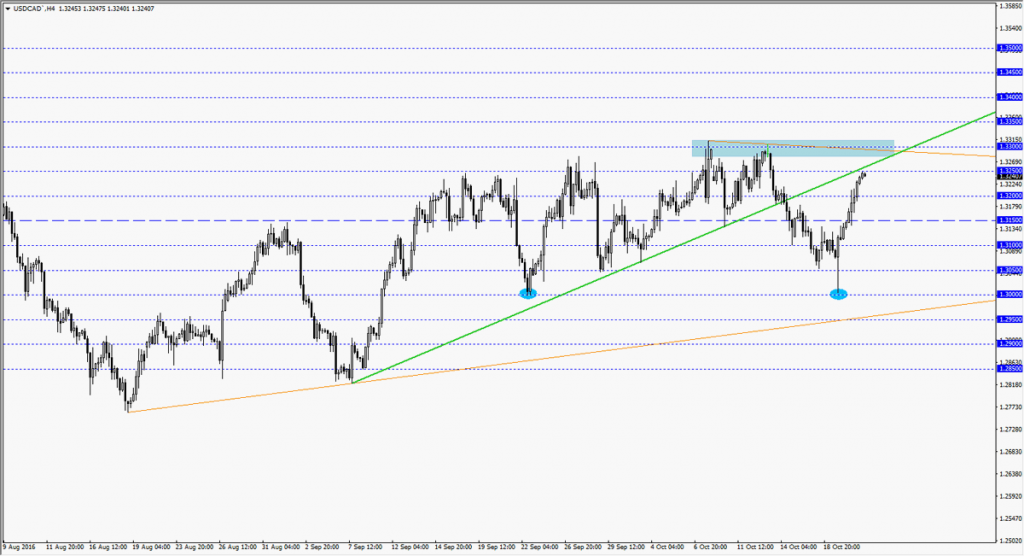The height and width of the screenshot is (556, 1024).
Task: Select the dashed horizontal line at 1.31500
Action: click(499, 221)
